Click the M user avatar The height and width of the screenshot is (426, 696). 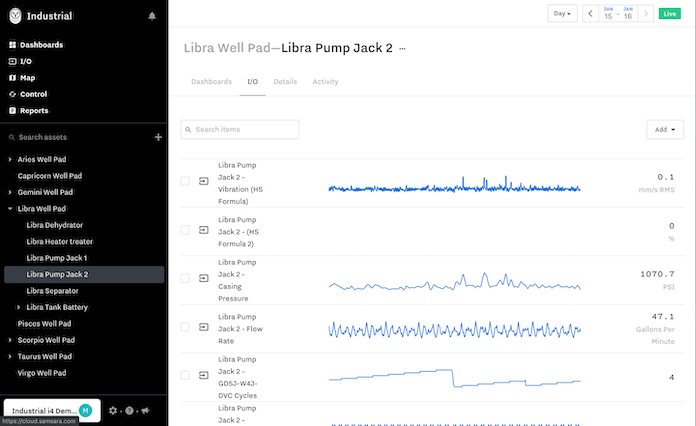point(86,410)
